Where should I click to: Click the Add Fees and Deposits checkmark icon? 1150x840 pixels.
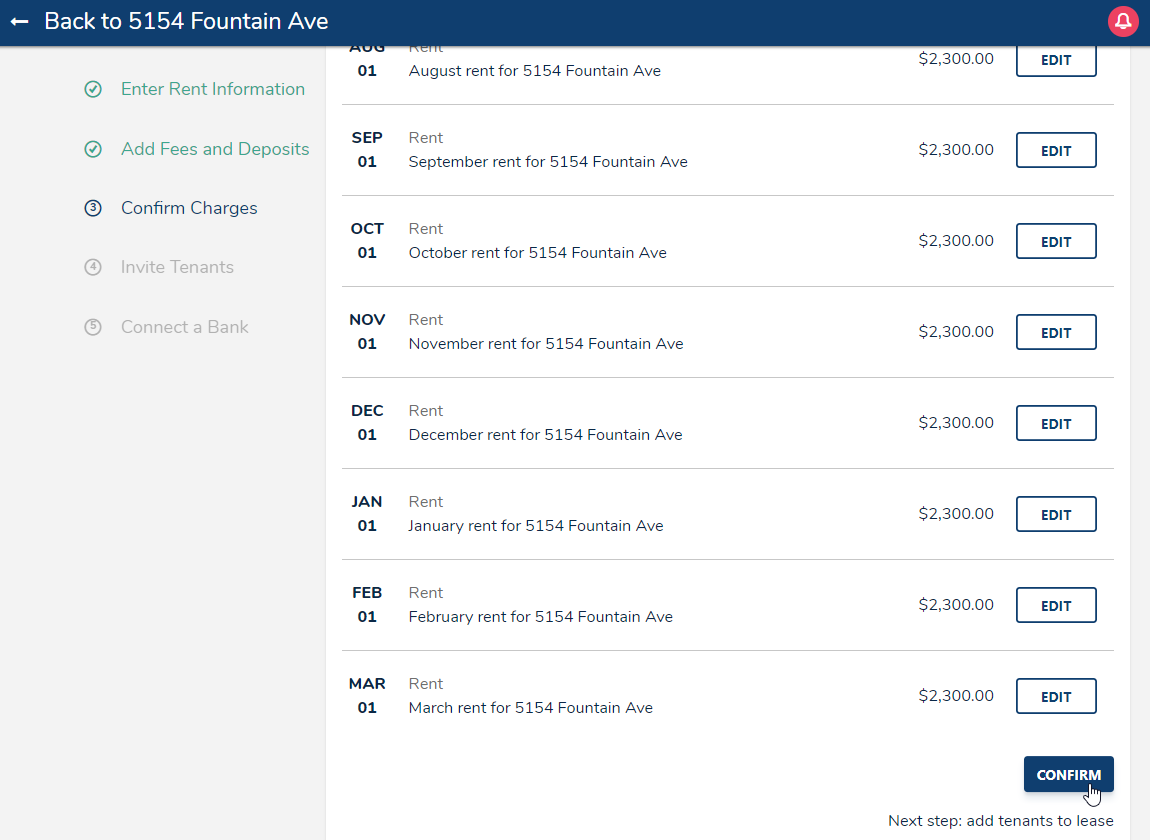point(93,150)
